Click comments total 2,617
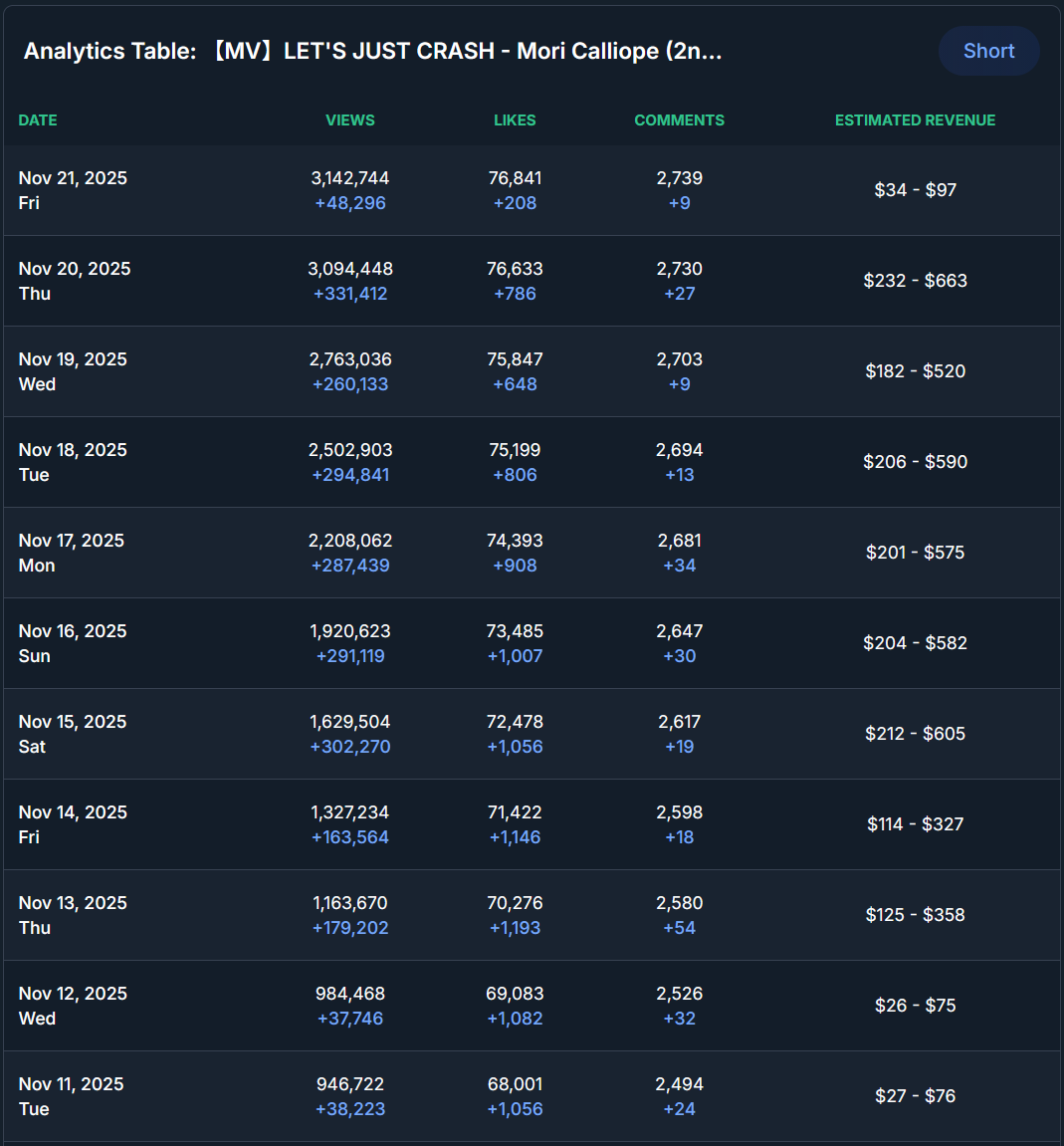 (x=679, y=722)
